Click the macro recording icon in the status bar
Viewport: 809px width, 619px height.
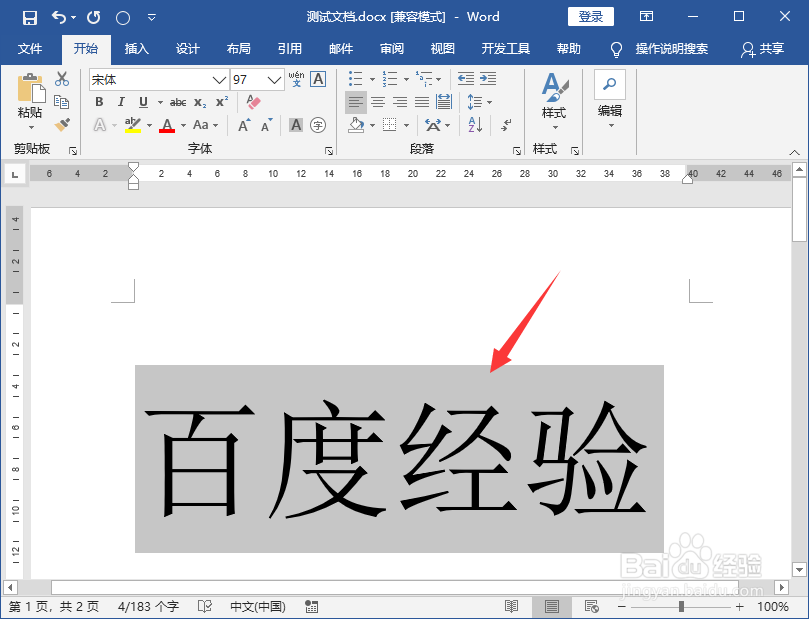pyautogui.click(x=311, y=606)
